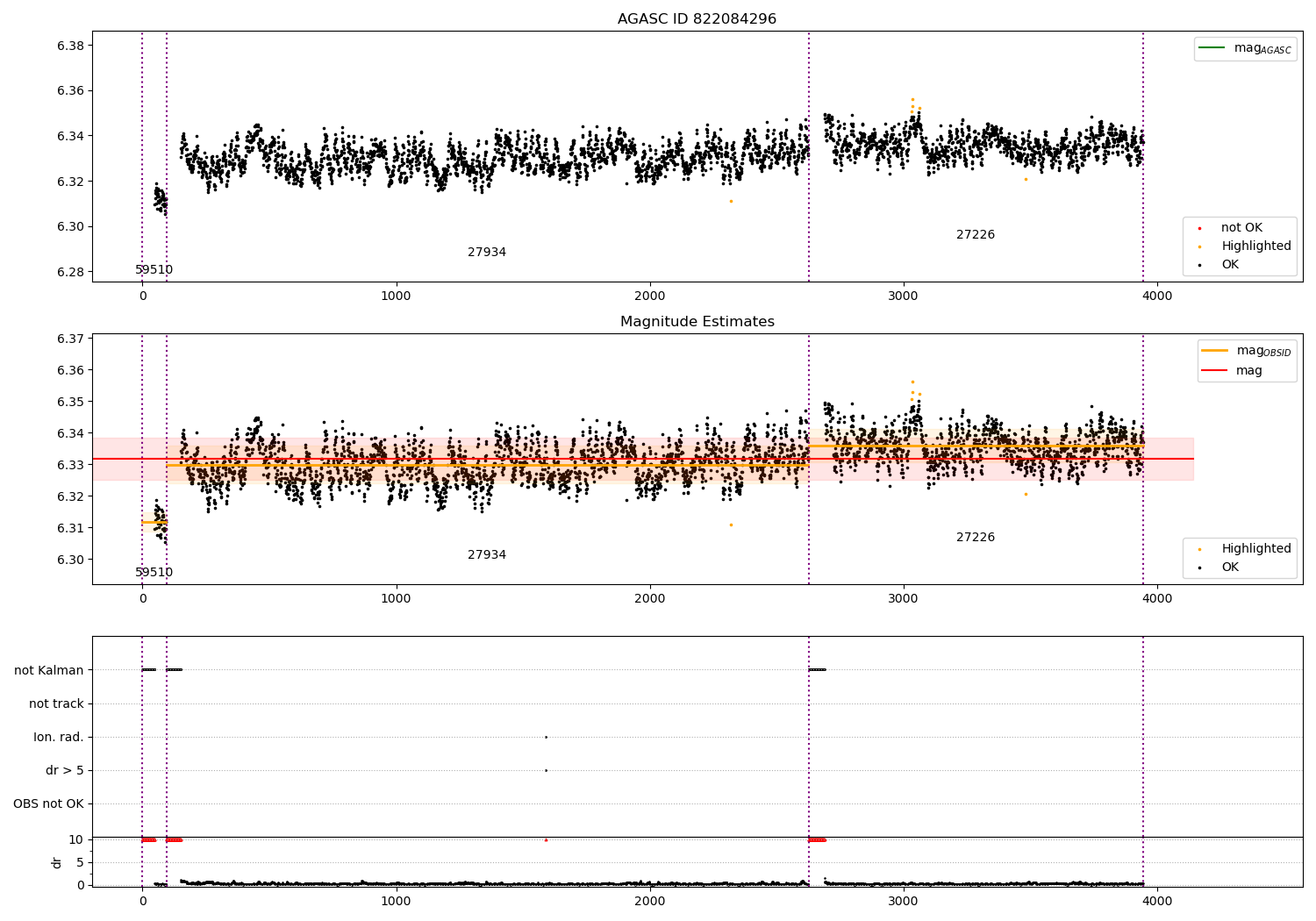The height and width of the screenshot is (921, 1316).
Task: Click obsid label 27934 in Magnitude Estimates plot
Action: [x=486, y=555]
